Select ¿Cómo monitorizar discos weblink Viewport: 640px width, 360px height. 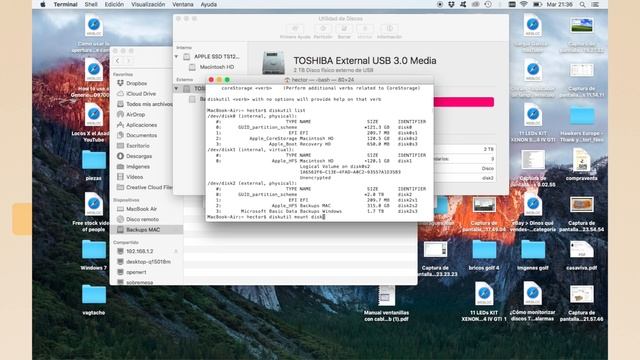(533, 301)
